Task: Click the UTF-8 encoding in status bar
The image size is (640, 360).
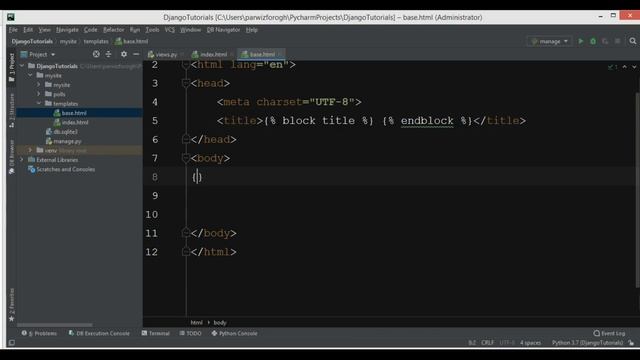Action: pos(507,342)
